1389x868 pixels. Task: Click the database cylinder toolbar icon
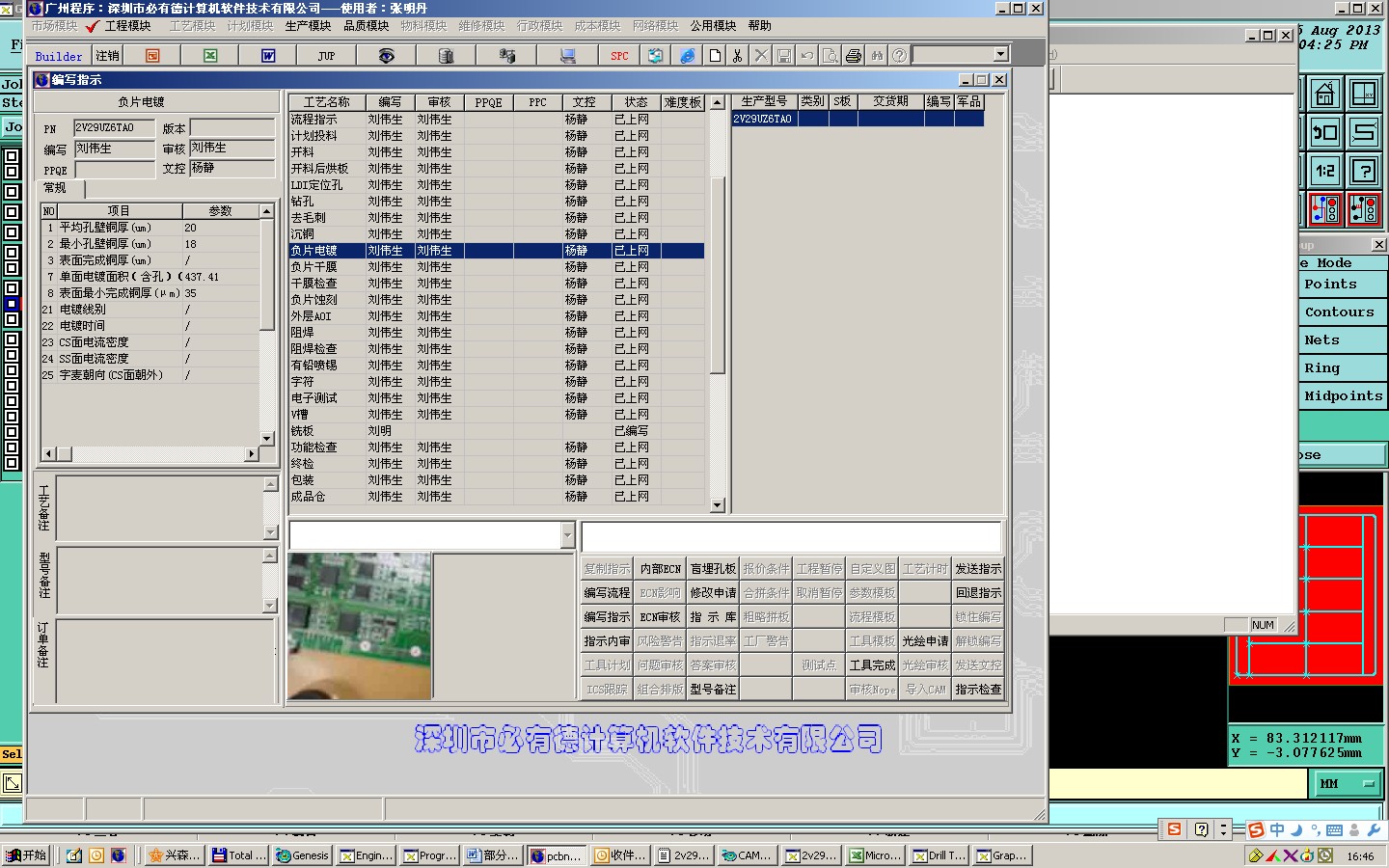(446, 56)
